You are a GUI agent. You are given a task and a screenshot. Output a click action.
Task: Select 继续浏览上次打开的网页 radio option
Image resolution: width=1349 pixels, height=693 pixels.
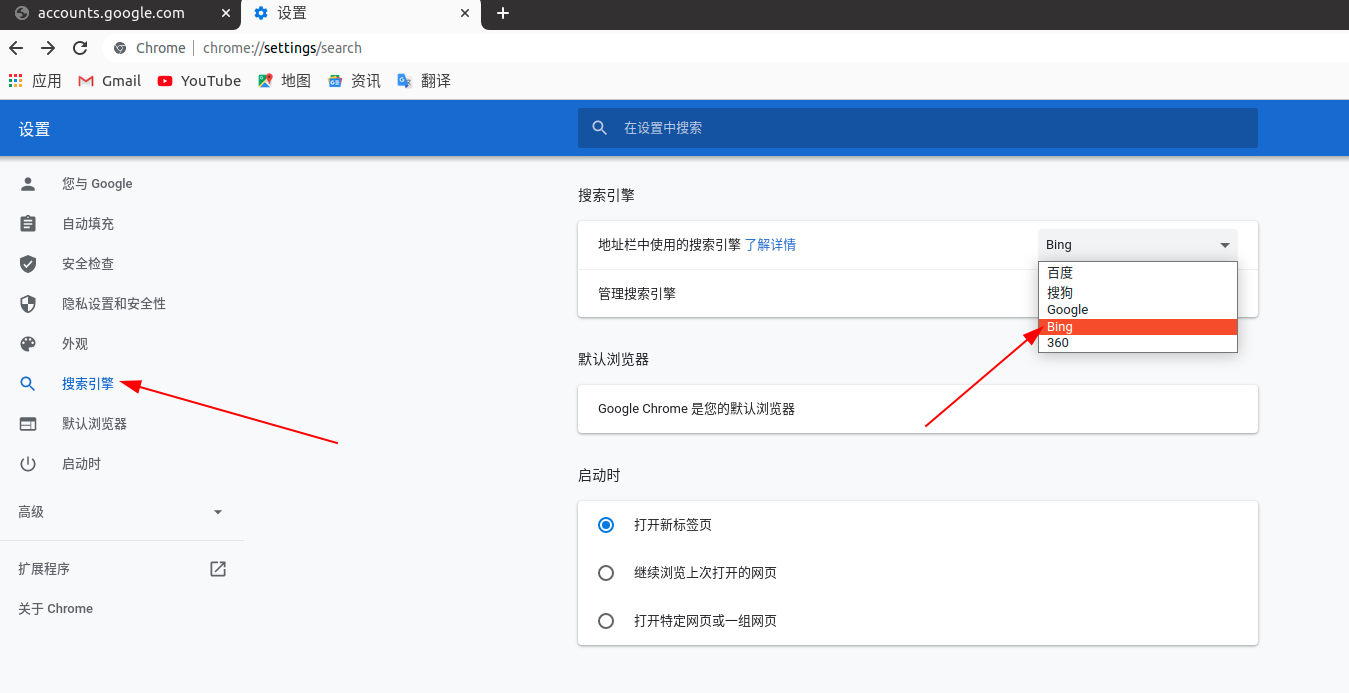pos(606,573)
